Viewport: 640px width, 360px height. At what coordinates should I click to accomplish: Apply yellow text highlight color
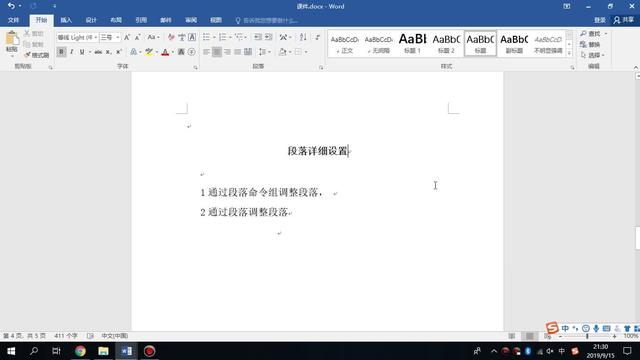[x=149, y=52]
